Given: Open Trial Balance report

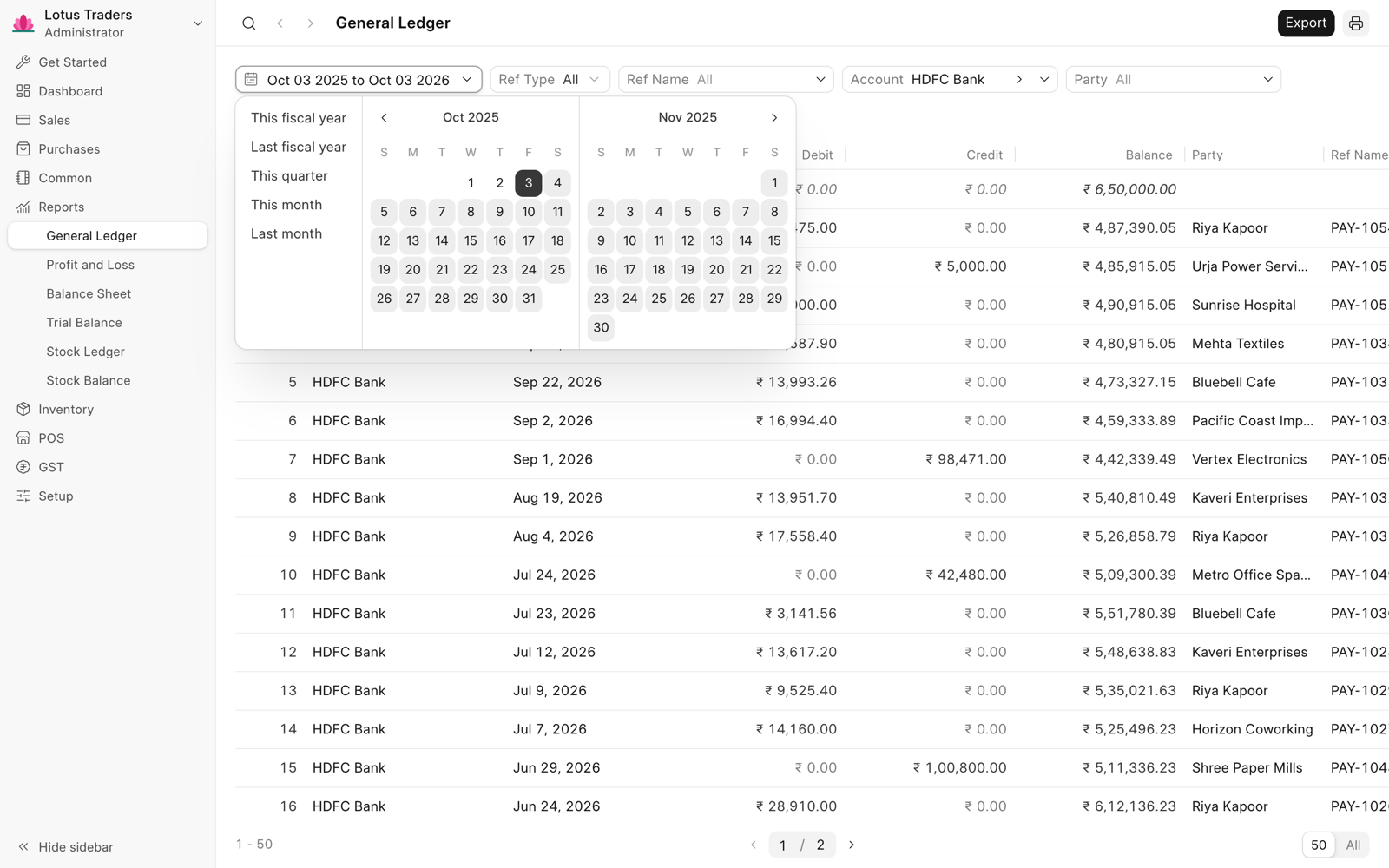Looking at the screenshot, I should [x=84, y=323].
